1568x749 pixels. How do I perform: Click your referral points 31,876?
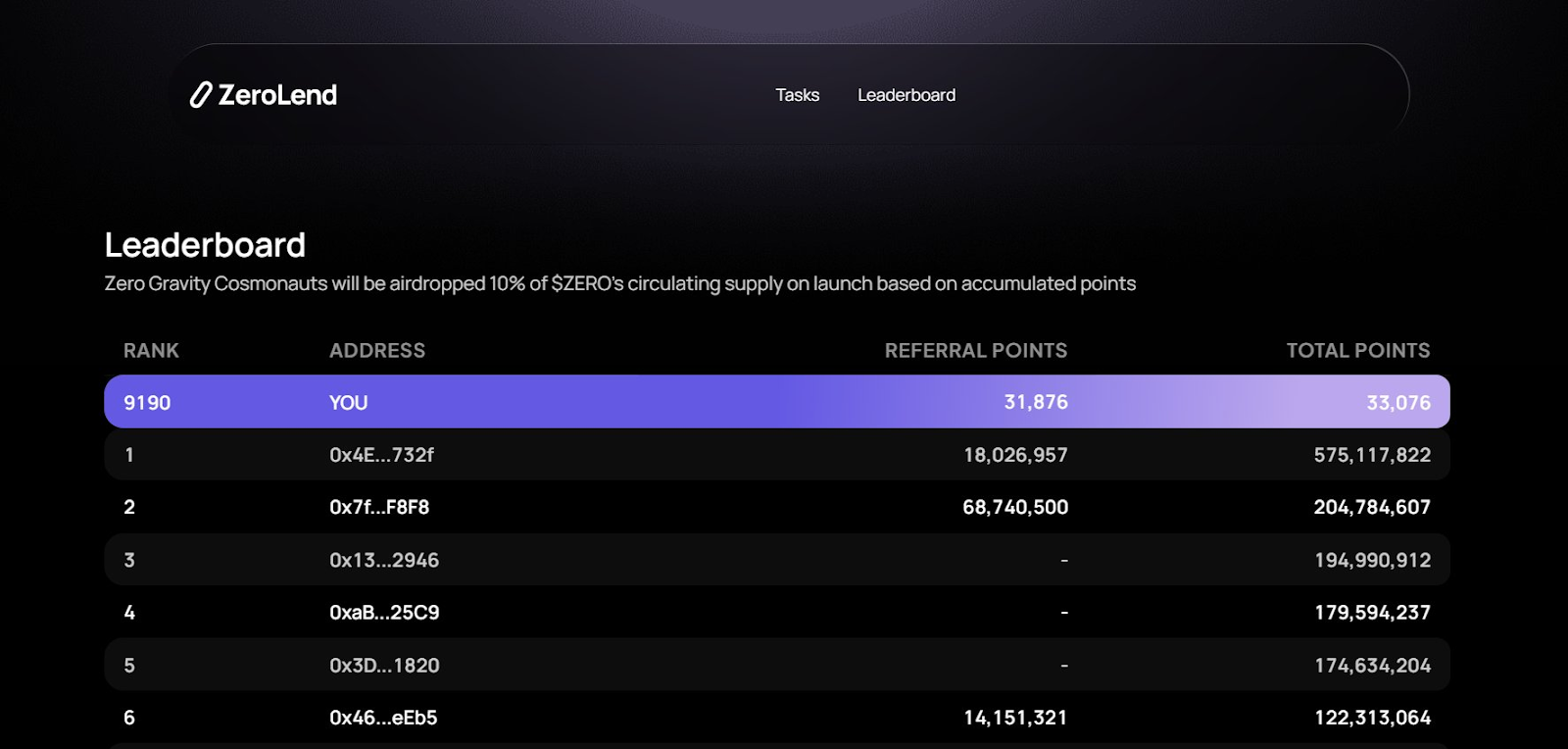[1036, 402]
